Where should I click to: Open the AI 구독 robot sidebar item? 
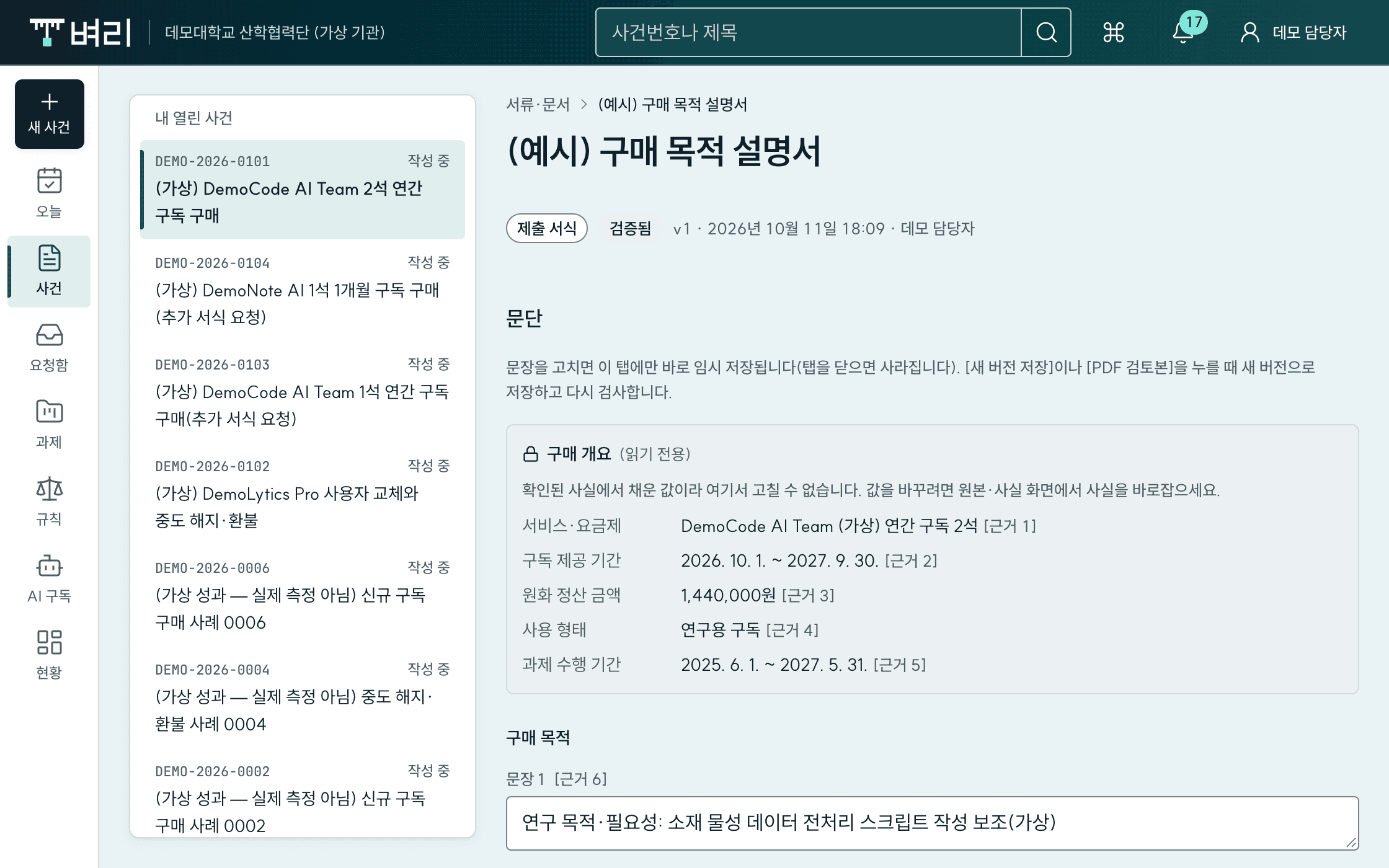(49, 578)
